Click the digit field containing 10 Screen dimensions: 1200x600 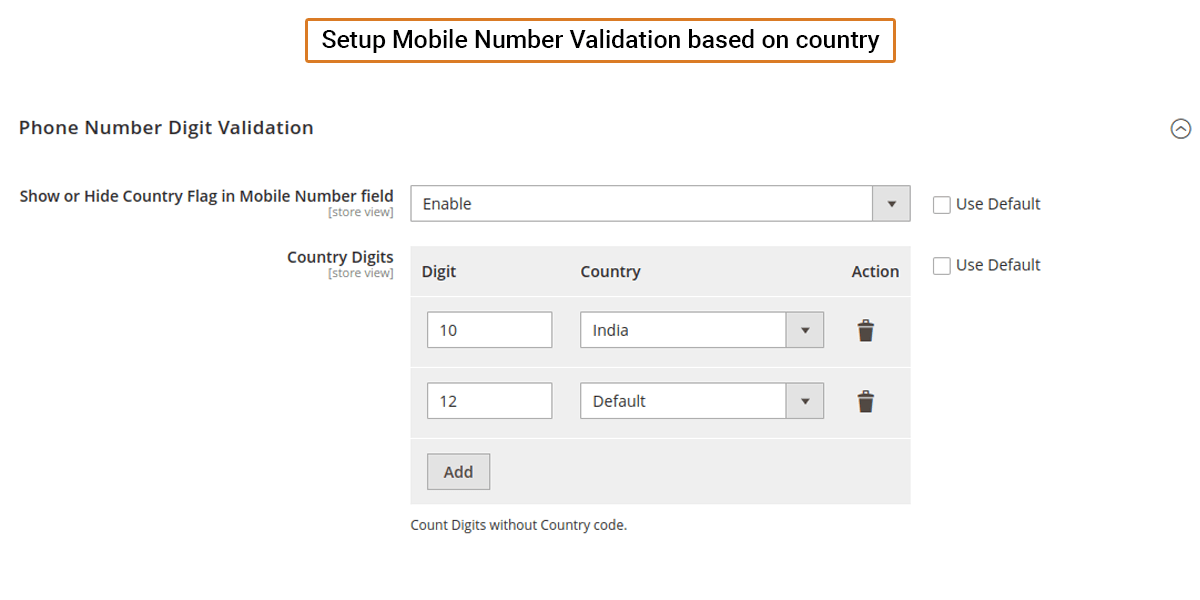tap(489, 330)
